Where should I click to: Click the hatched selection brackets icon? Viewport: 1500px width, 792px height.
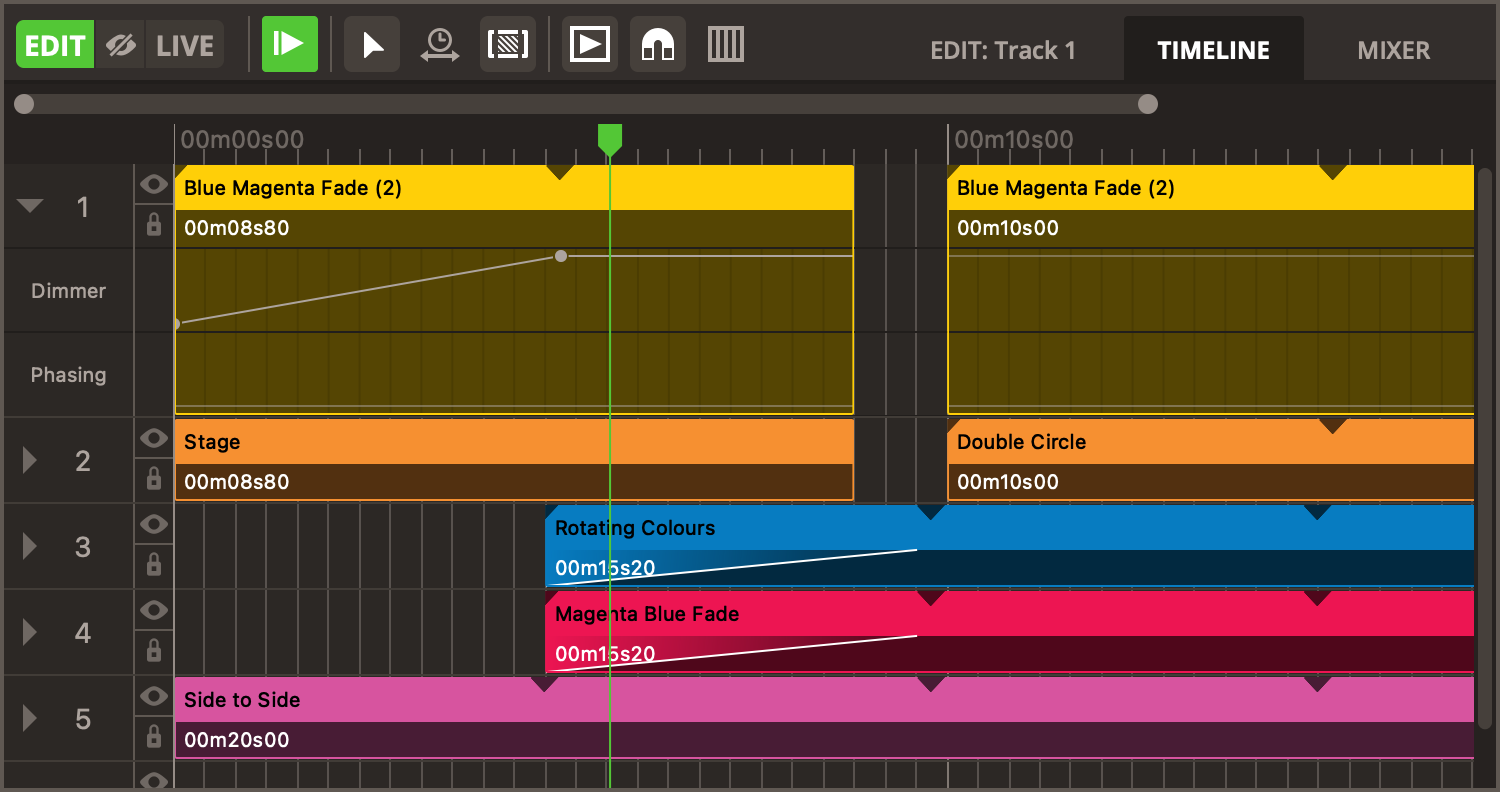[x=508, y=45]
